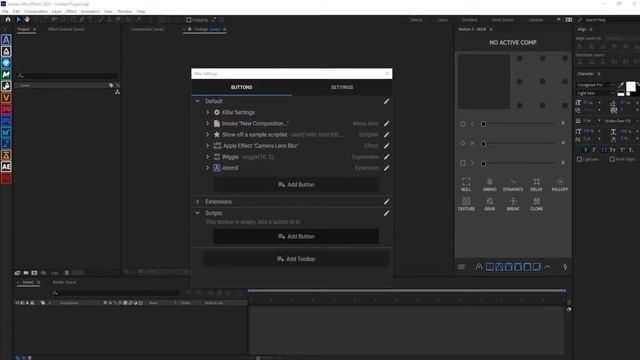The image size is (640, 360).
Task: Click the green M icon in KBar sidebar
Action: click(6, 74)
